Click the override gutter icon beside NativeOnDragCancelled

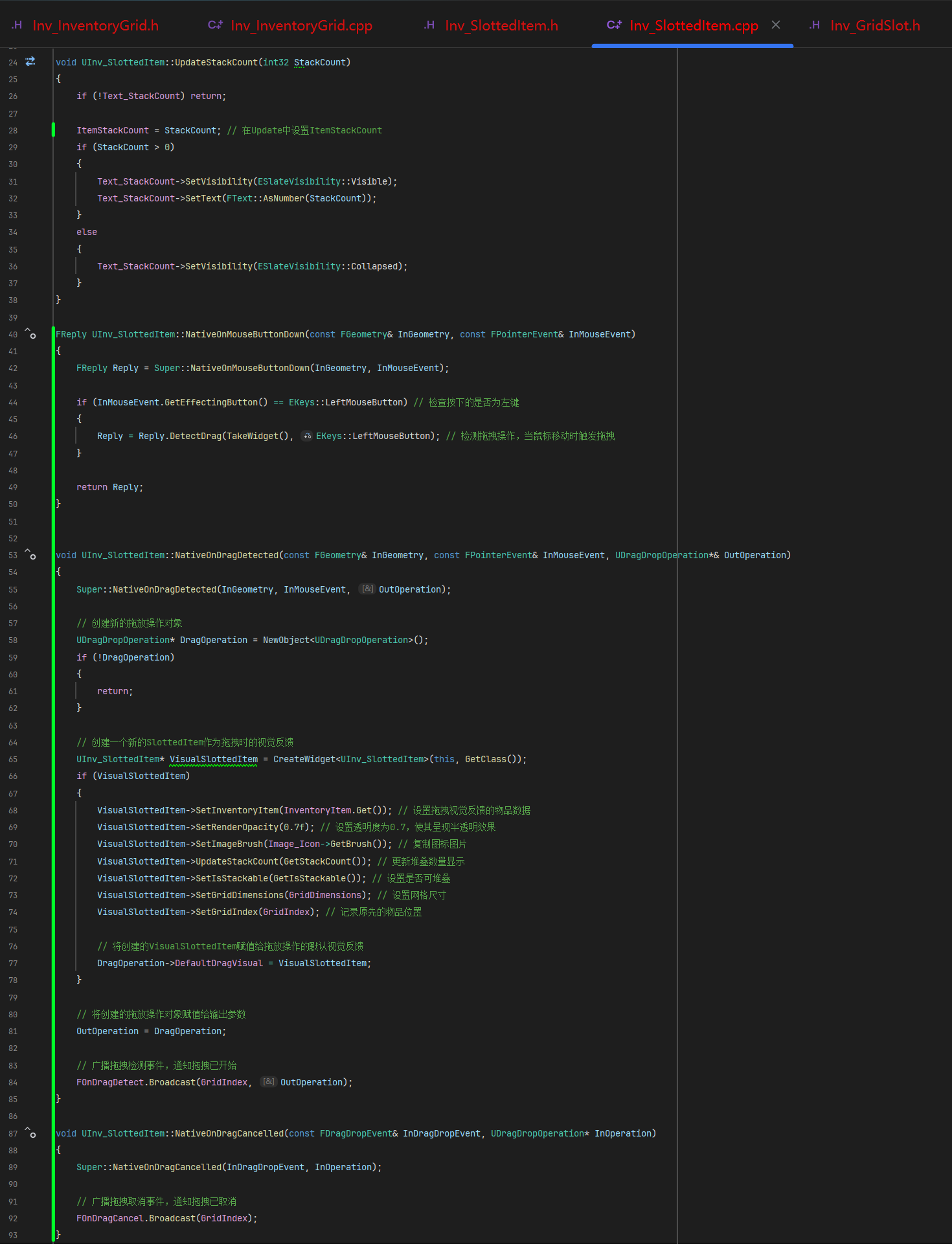pos(30,1133)
